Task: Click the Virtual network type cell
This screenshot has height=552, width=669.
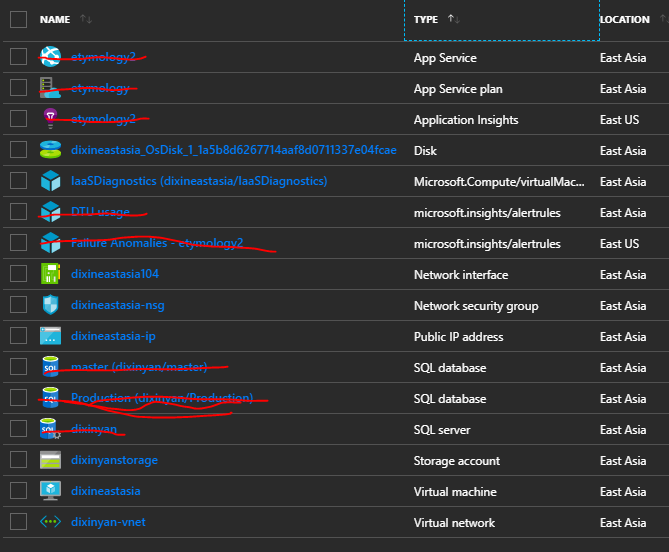Action: point(454,523)
